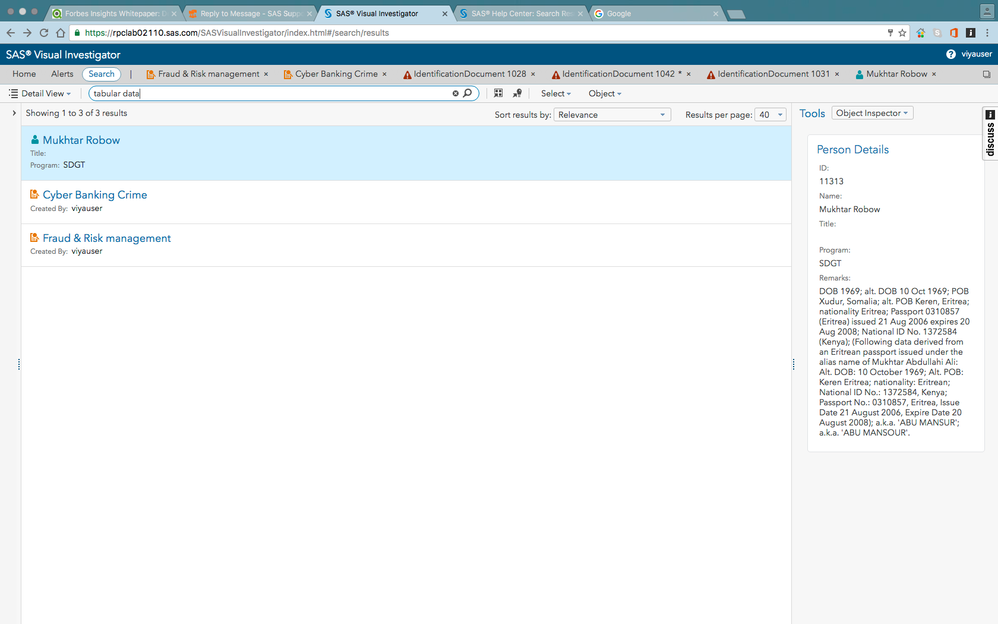
Task: Switch to Reply to Message SAS Support browser tab
Action: [250, 13]
